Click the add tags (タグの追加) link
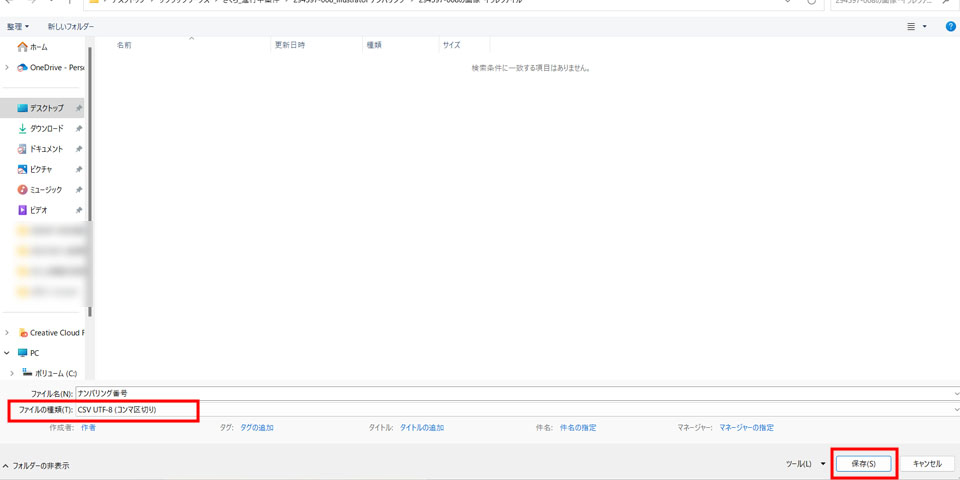The height and width of the screenshot is (480, 960). coord(257,428)
